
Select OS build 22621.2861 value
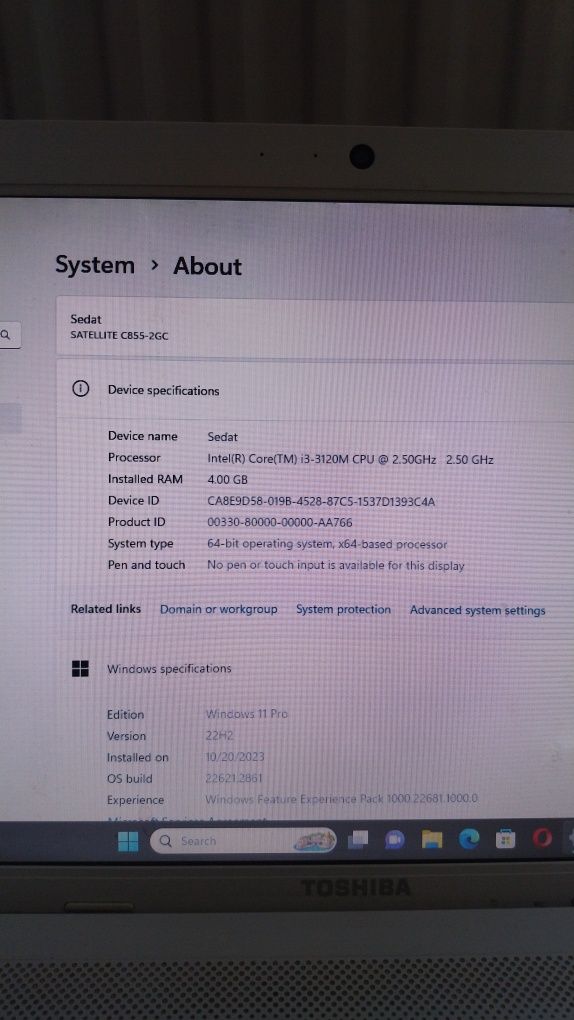(234, 778)
